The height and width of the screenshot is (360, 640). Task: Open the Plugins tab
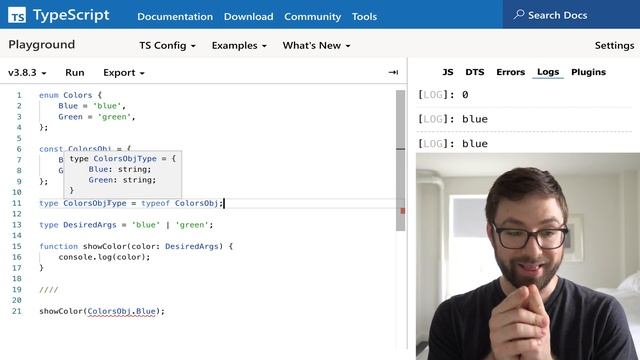(x=588, y=72)
